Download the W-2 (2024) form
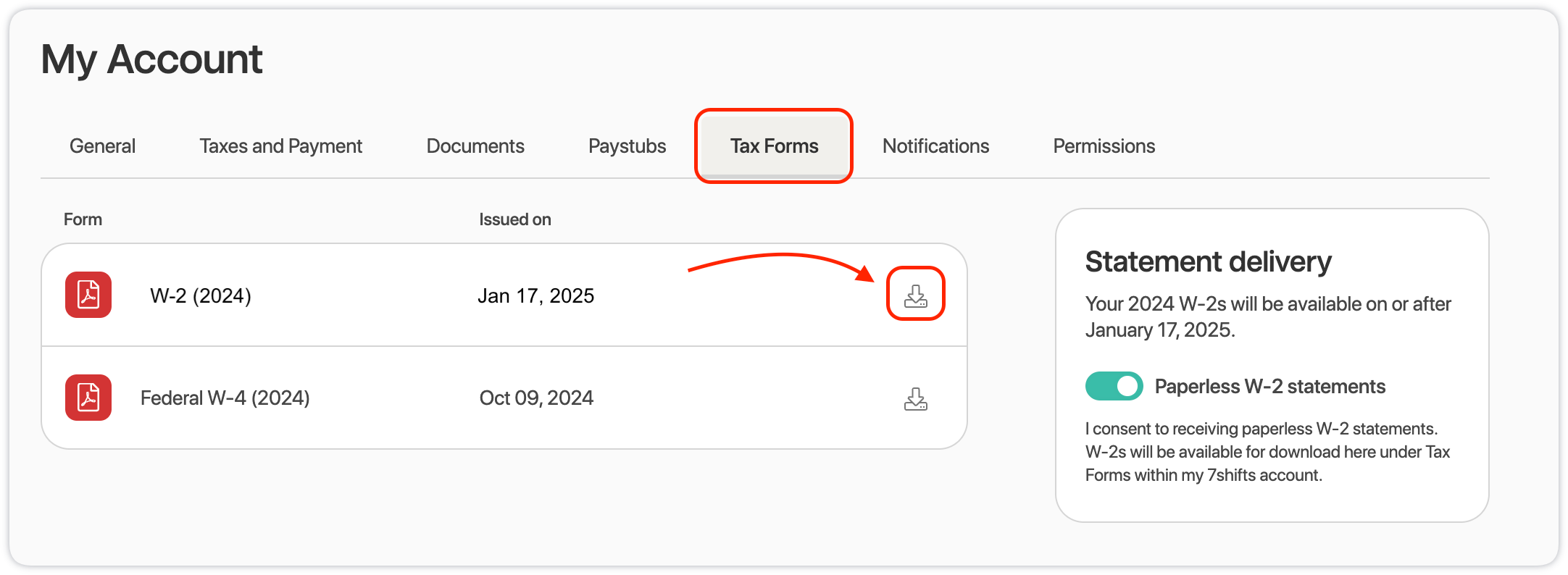Viewport: 1568px width, 575px height. click(916, 295)
